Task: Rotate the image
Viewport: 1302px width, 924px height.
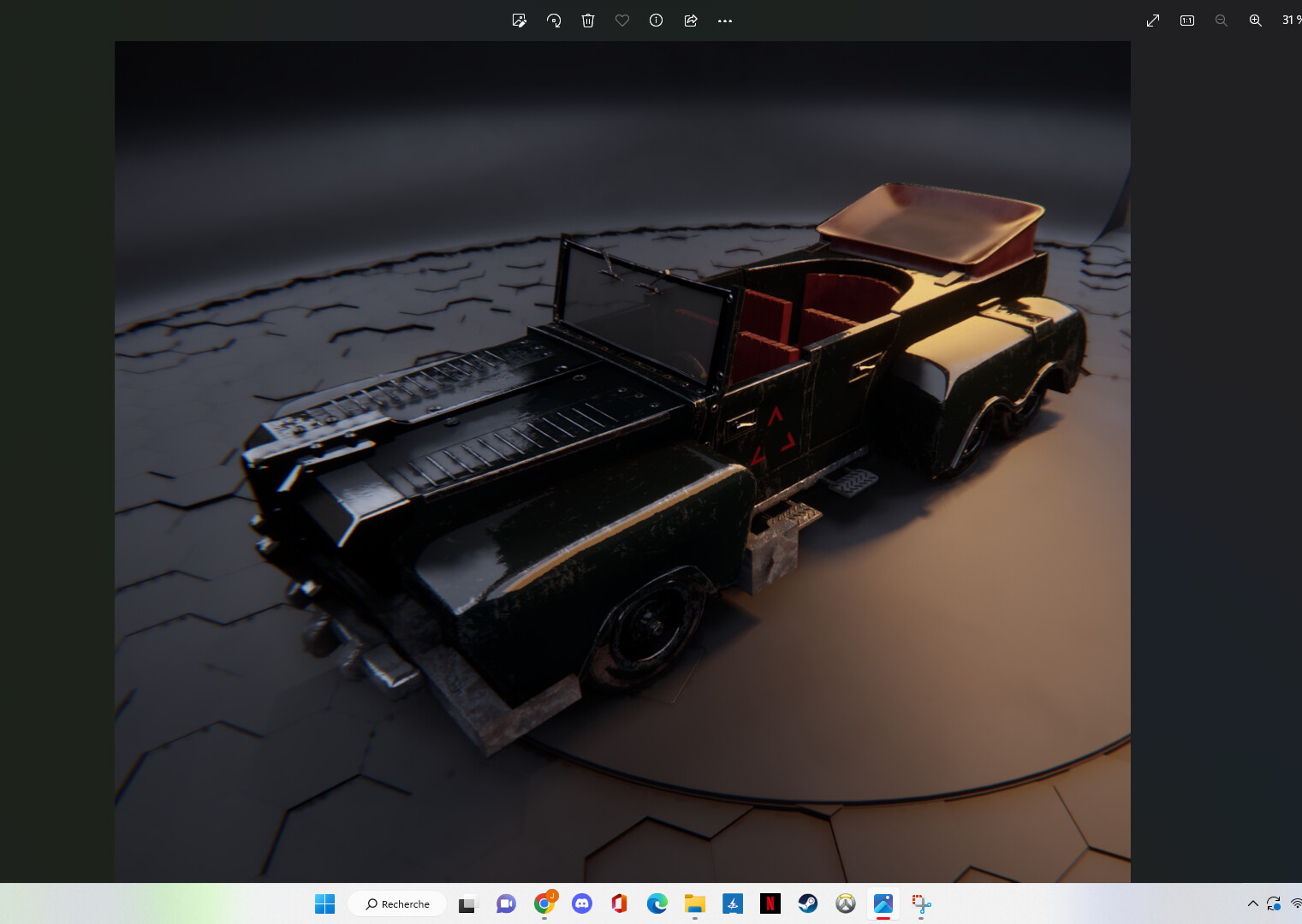Action: 554,21
